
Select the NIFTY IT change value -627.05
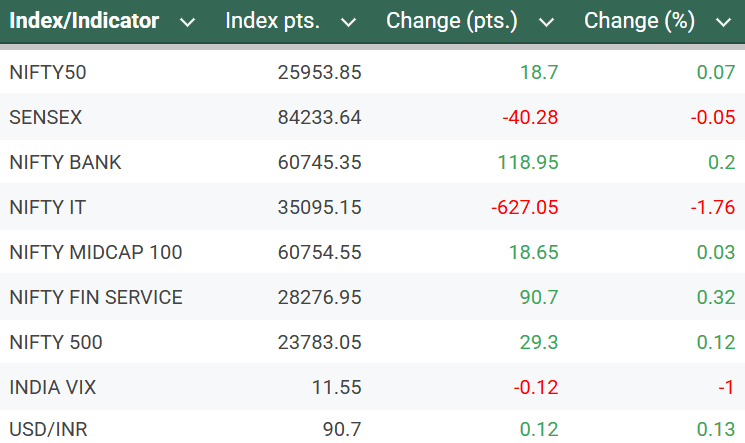(524, 207)
